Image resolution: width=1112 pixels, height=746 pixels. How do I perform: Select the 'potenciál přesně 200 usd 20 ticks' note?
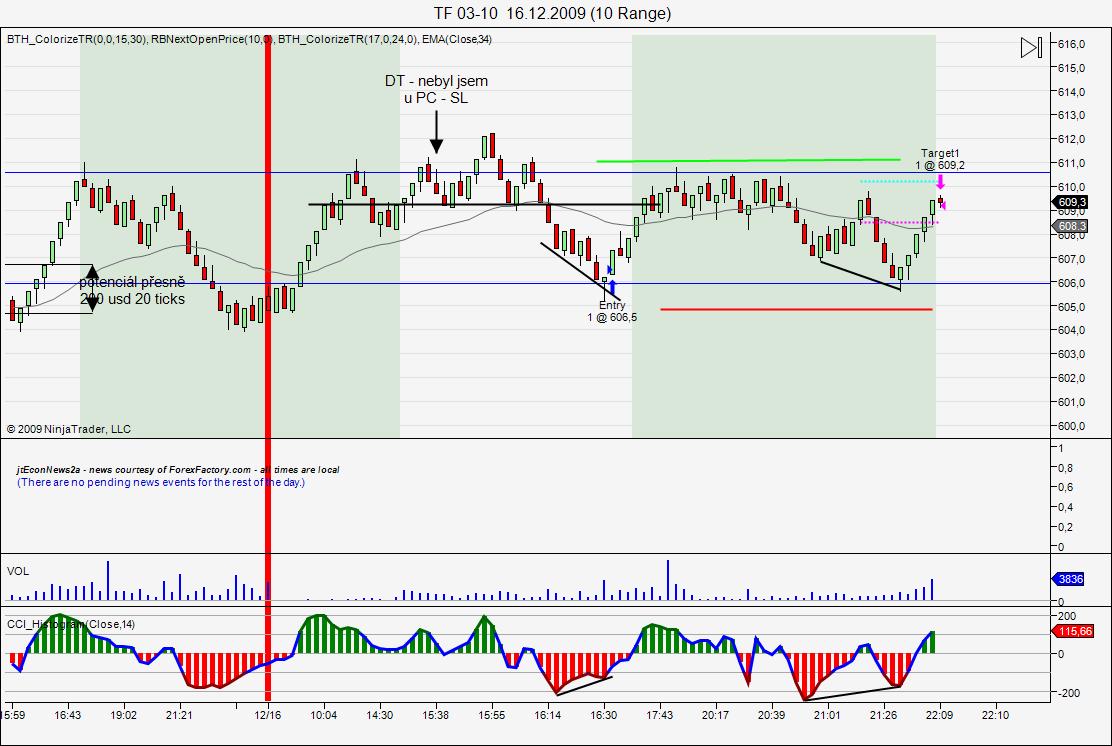coord(132,291)
